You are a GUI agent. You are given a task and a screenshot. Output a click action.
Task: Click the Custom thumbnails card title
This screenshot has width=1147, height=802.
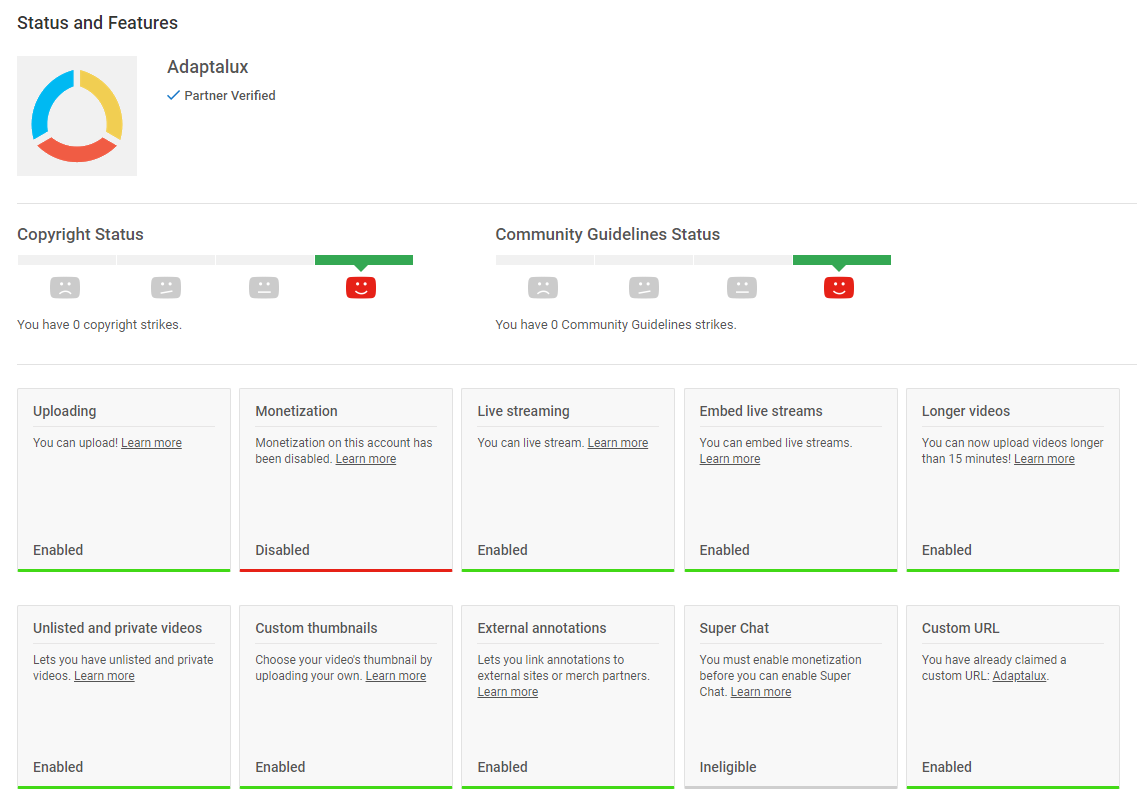point(316,629)
